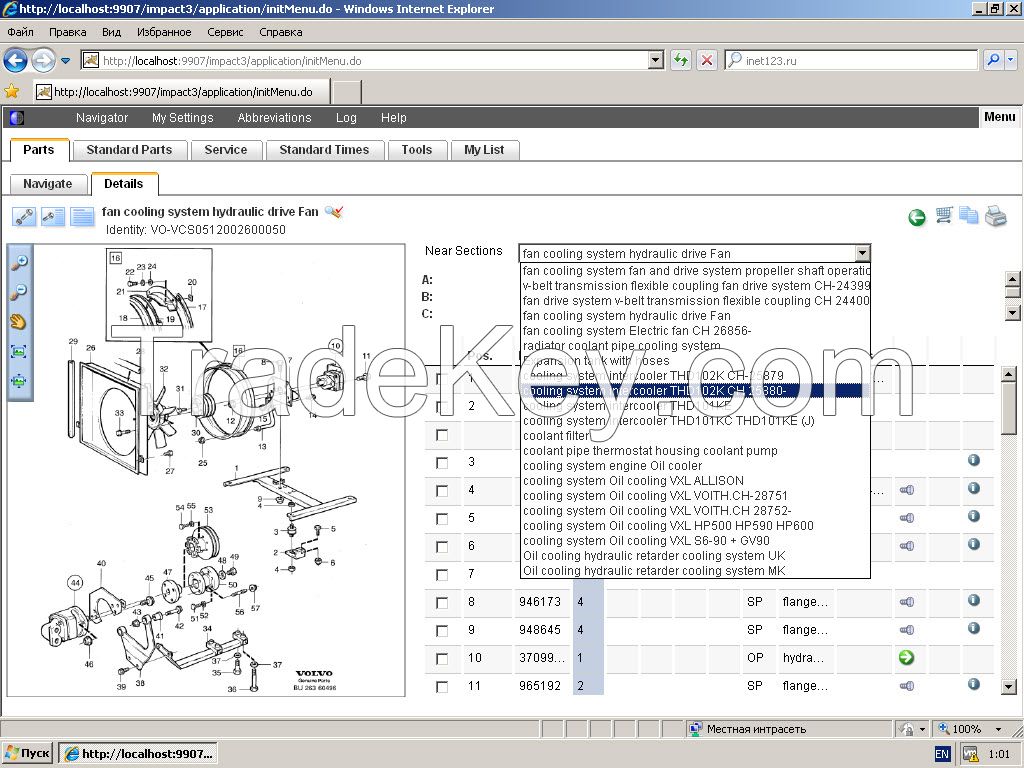Image resolution: width=1024 pixels, height=768 pixels.
Task: Open info icon for position 8
Action: click(974, 600)
